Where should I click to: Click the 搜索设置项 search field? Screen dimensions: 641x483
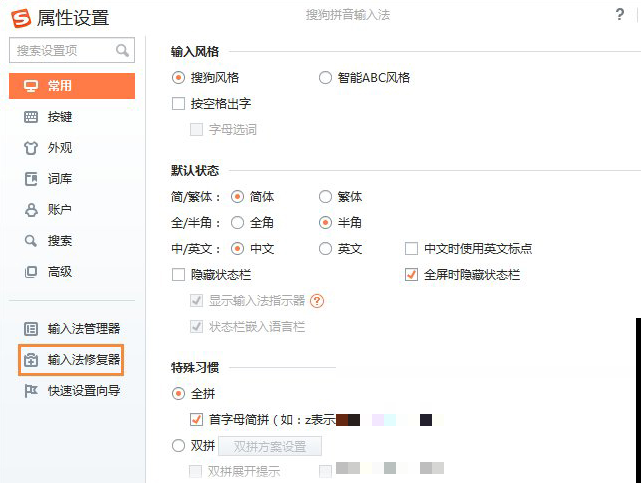click(72, 50)
